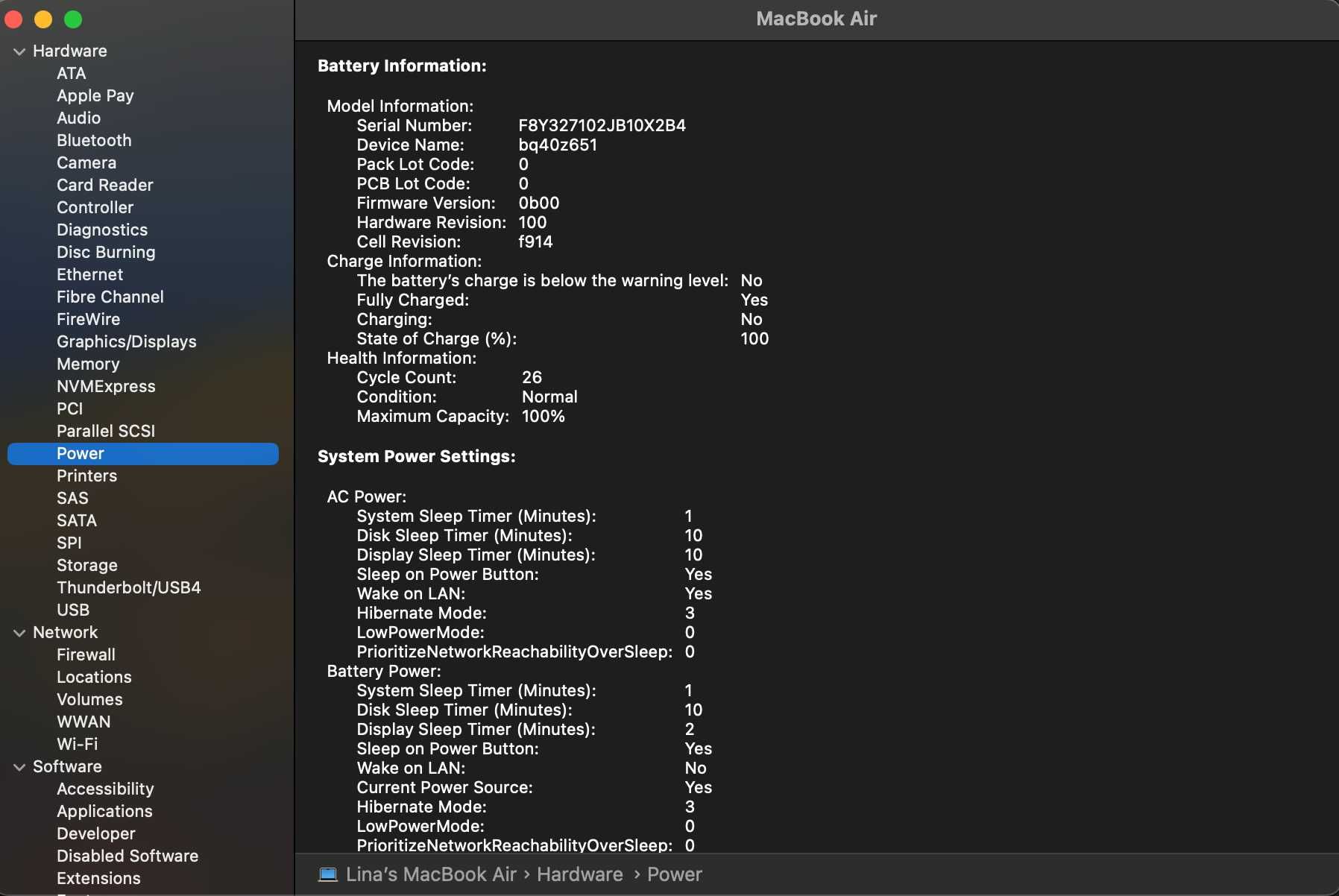Collapse the Hardware section chevron

19,51
